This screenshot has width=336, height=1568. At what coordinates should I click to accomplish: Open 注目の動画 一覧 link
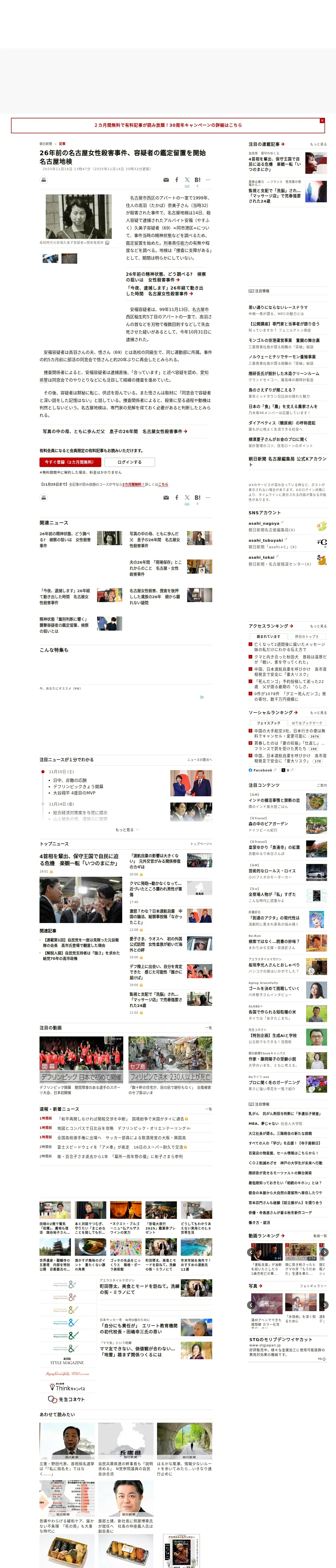[209, 1028]
